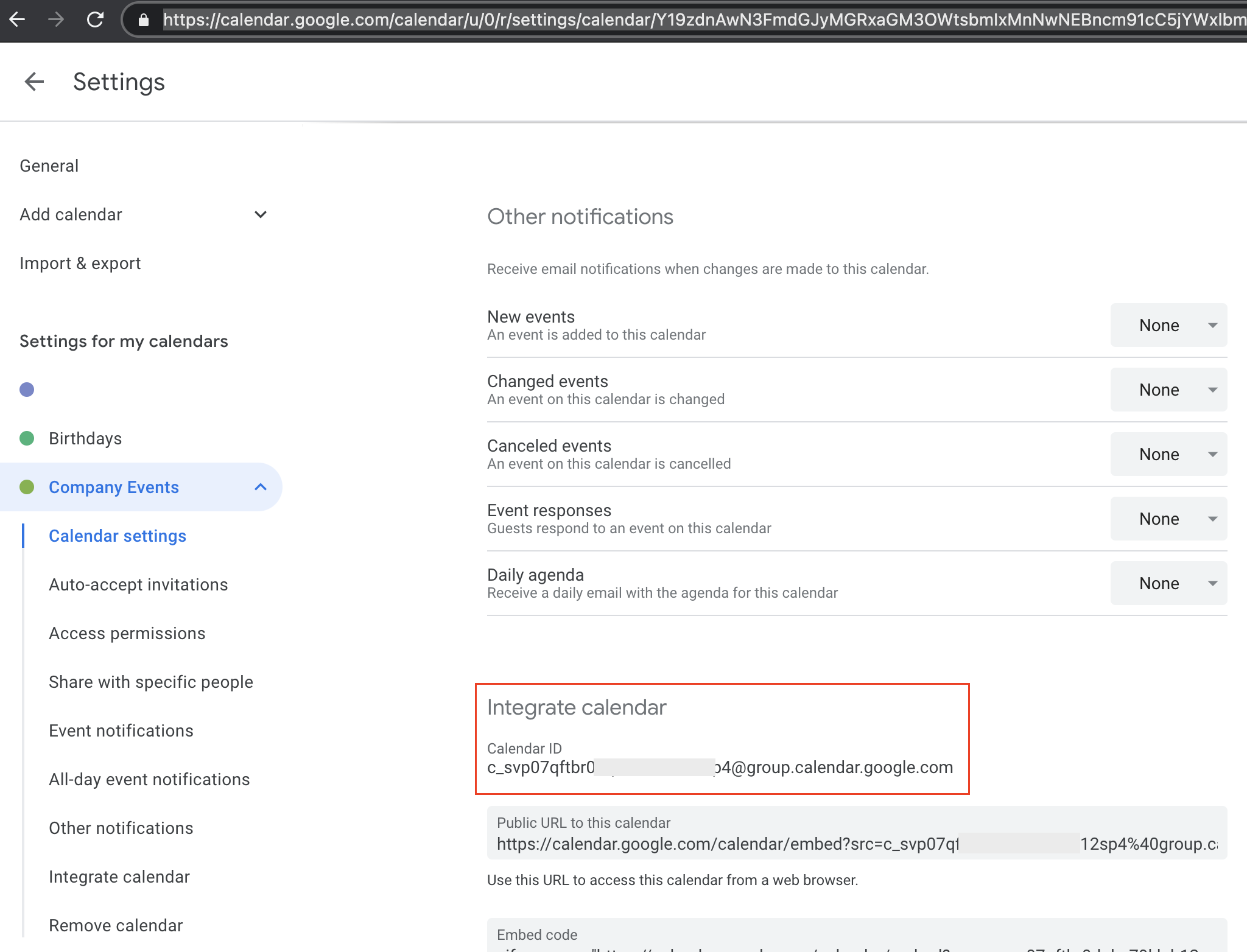Jump to Remove calendar section
Image resolution: width=1247 pixels, height=952 pixels.
tap(116, 925)
